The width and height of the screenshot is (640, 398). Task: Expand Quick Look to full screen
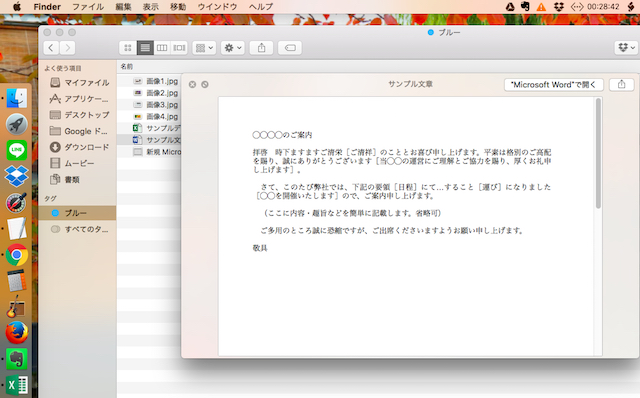click(205, 84)
